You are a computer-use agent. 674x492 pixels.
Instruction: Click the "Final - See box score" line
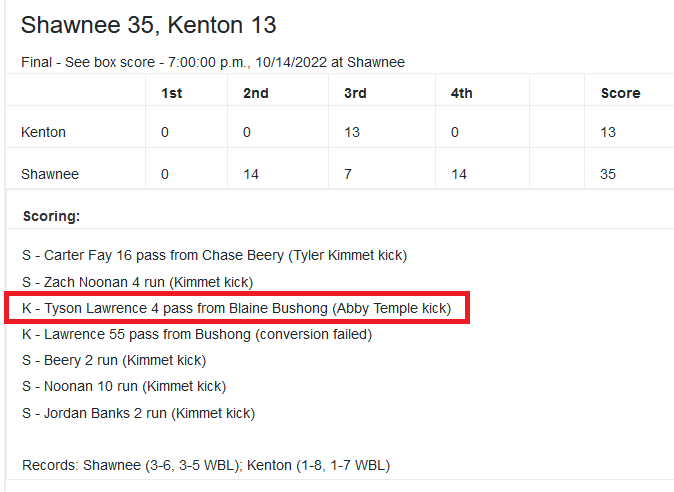click(x=212, y=62)
